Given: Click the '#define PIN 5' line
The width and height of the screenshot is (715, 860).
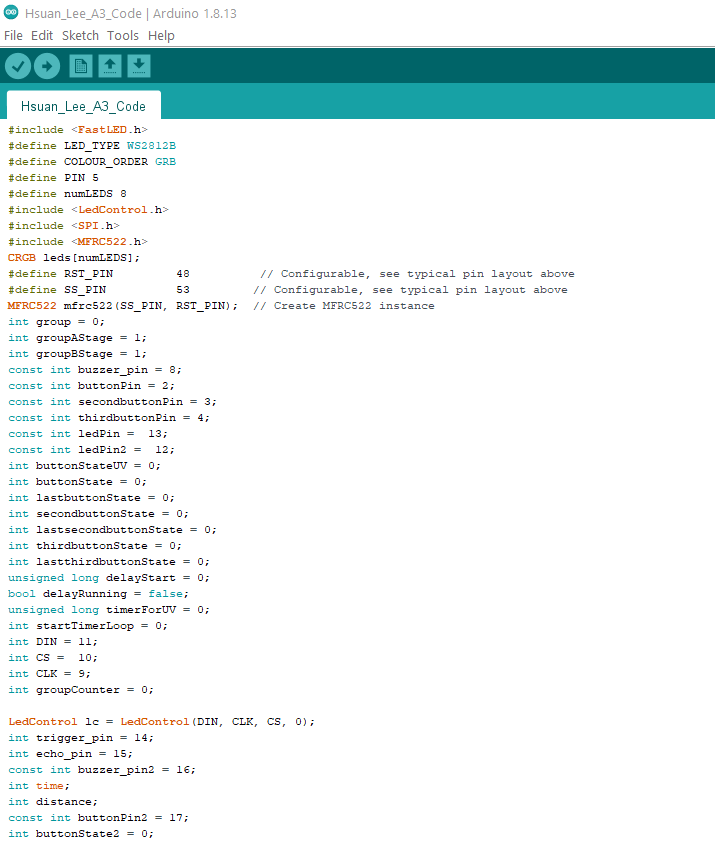Looking at the screenshot, I should coord(53,178).
